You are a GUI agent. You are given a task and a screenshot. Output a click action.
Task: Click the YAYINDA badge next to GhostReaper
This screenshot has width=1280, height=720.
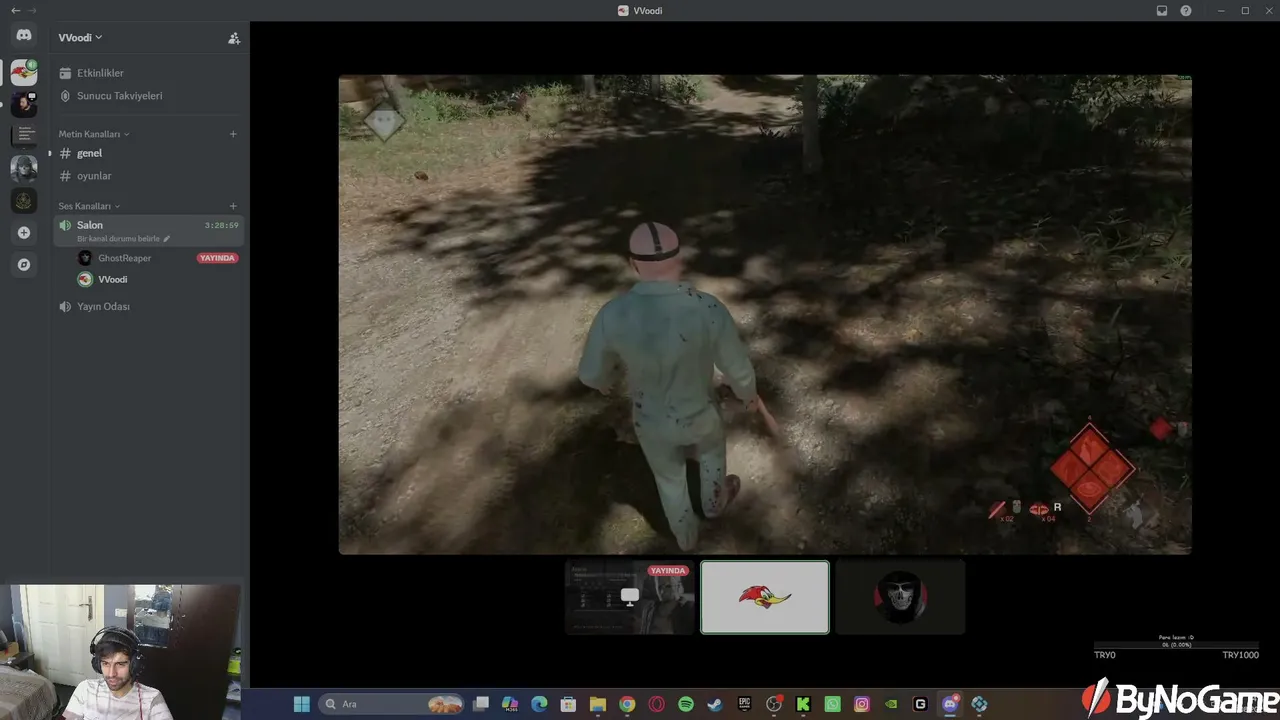pos(217,258)
